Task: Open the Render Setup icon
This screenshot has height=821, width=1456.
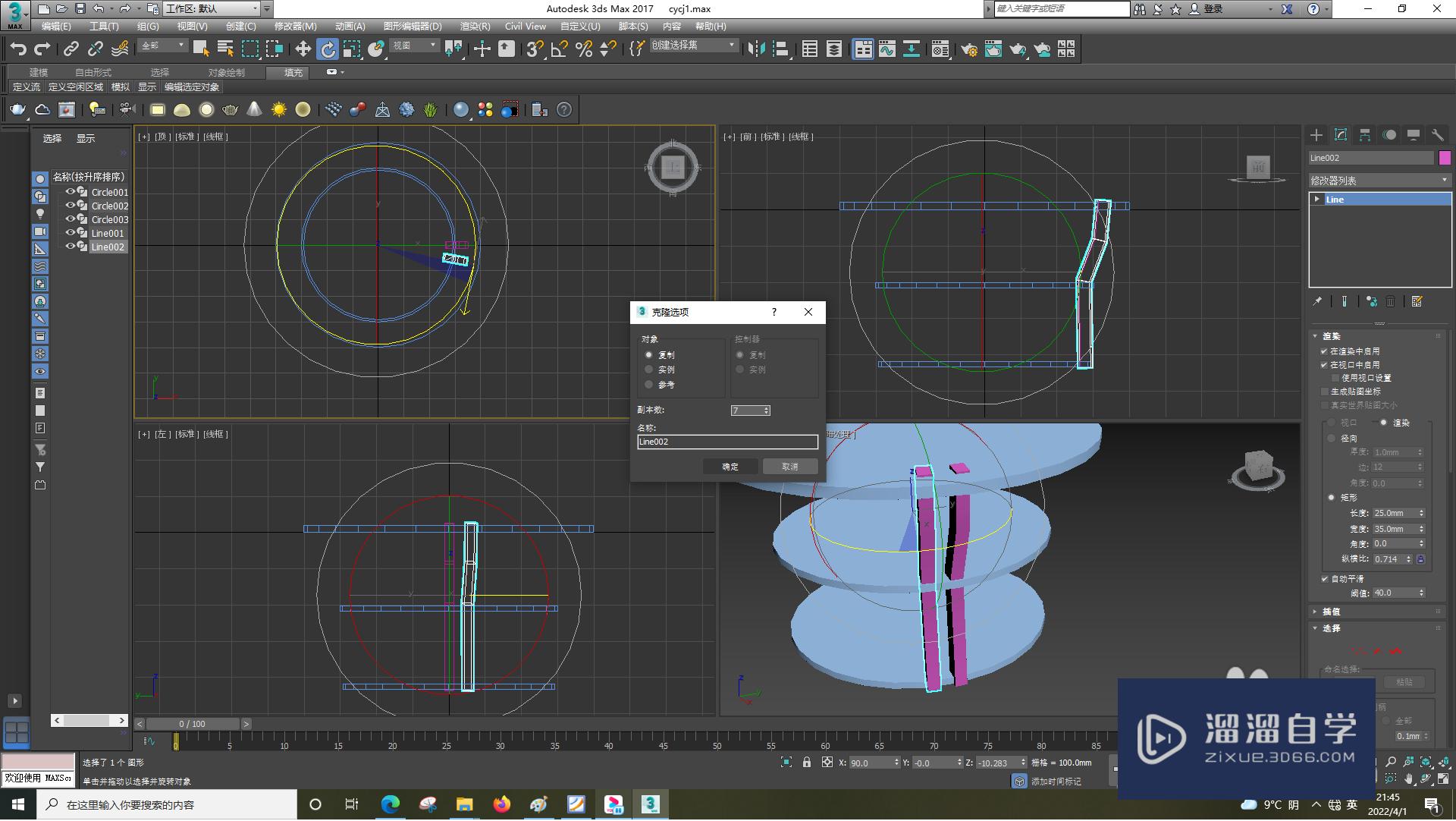Action: coord(969,49)
